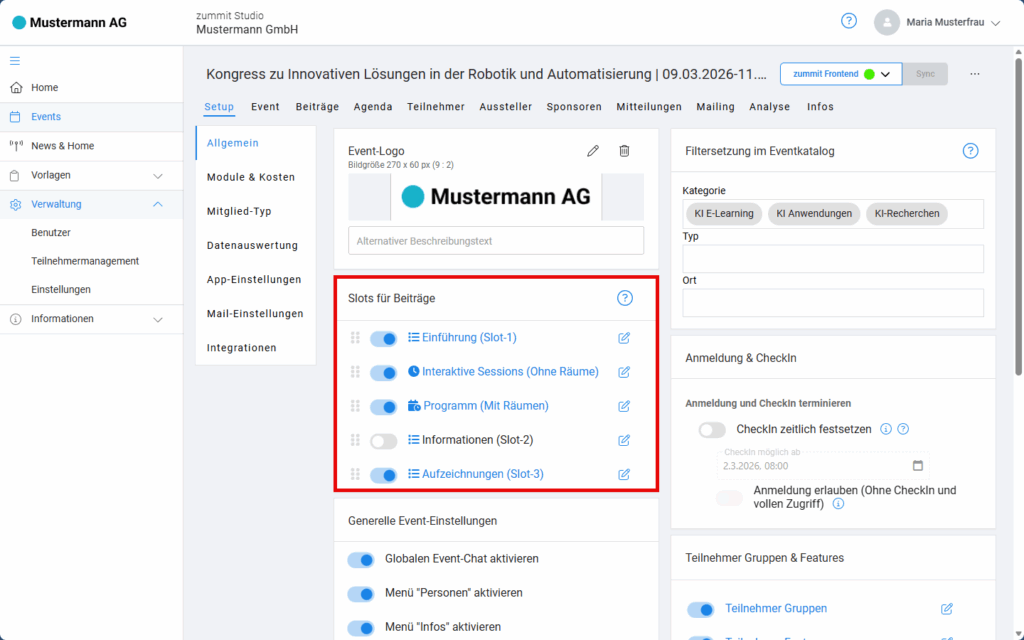Open help for Slots für Beiträge
Image resolution: width=1024 pixels, height=640 pixels.
click(625, 298)
